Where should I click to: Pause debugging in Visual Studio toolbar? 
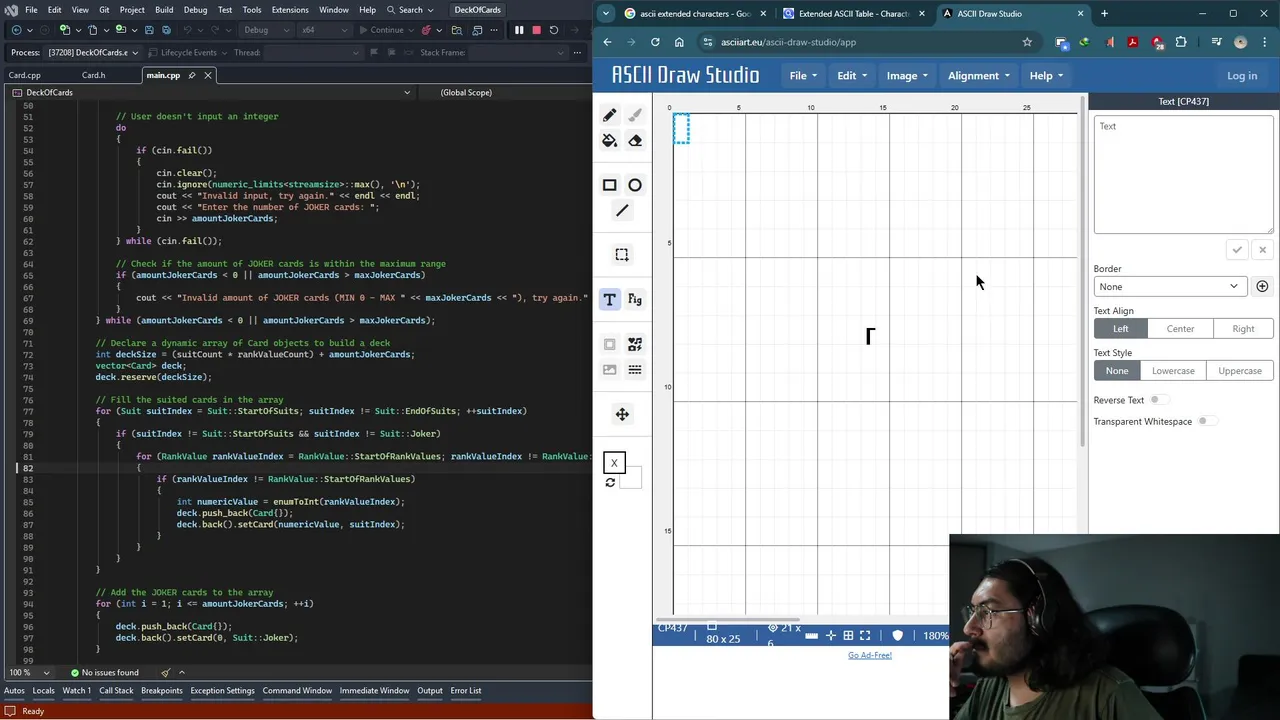point(519,30)
